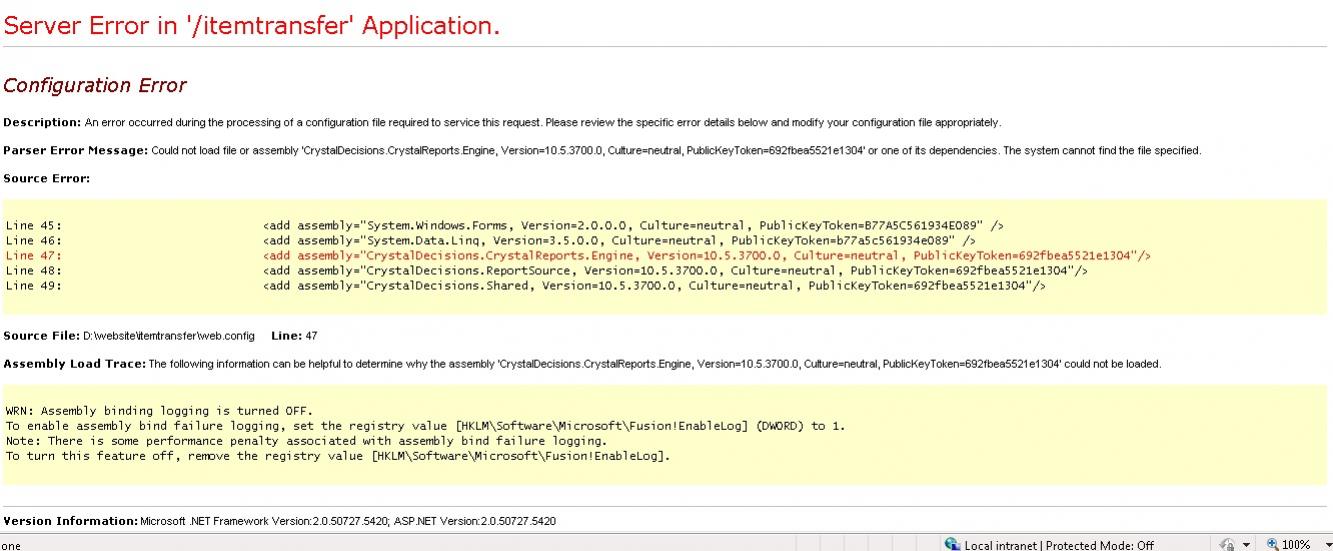Click the source file path D:\website\itemtransfer\web.config
This screenshot has width=1333, height=551.
pyautogui.click(x=169, y=336)
